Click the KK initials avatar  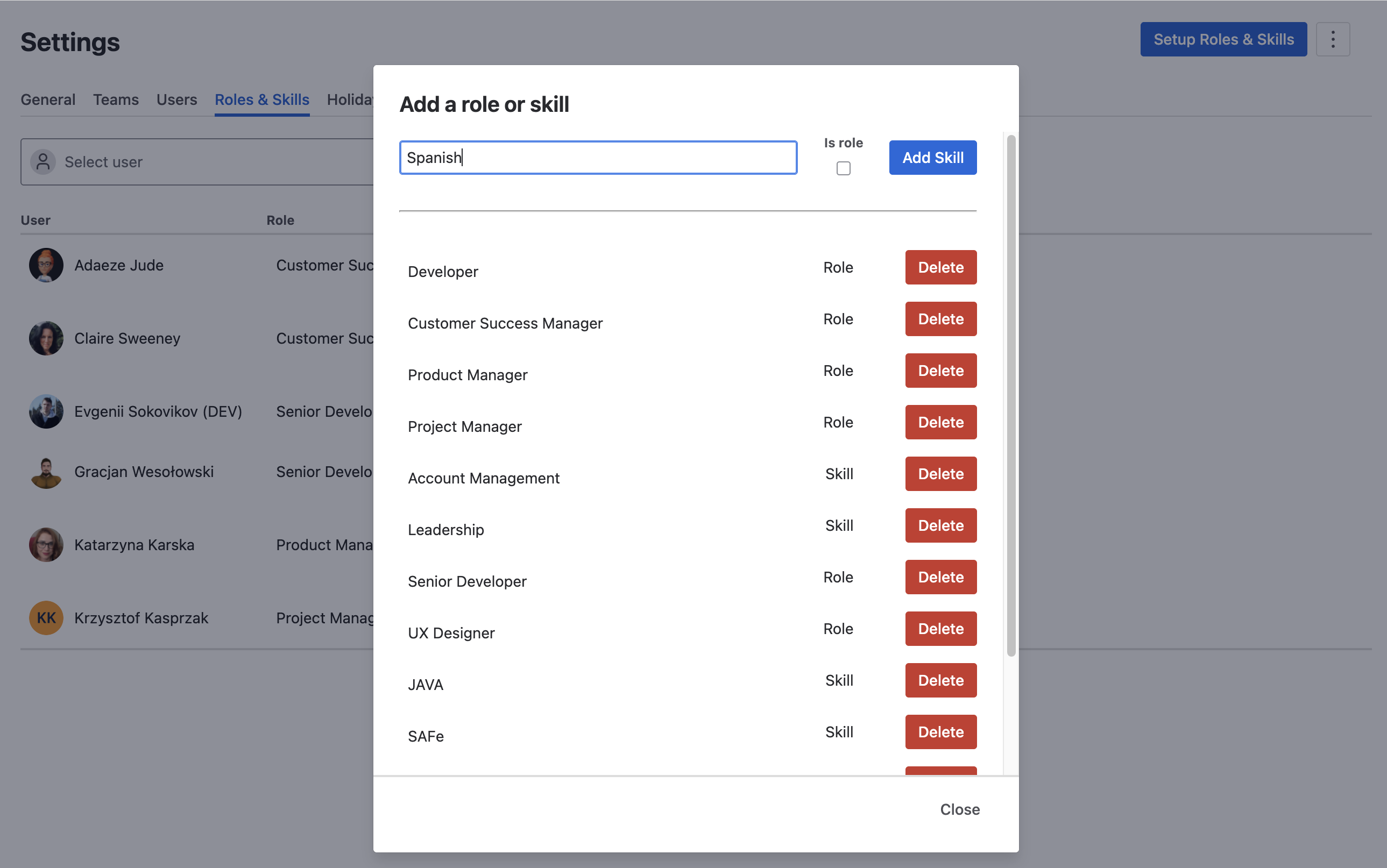point(46,618)
